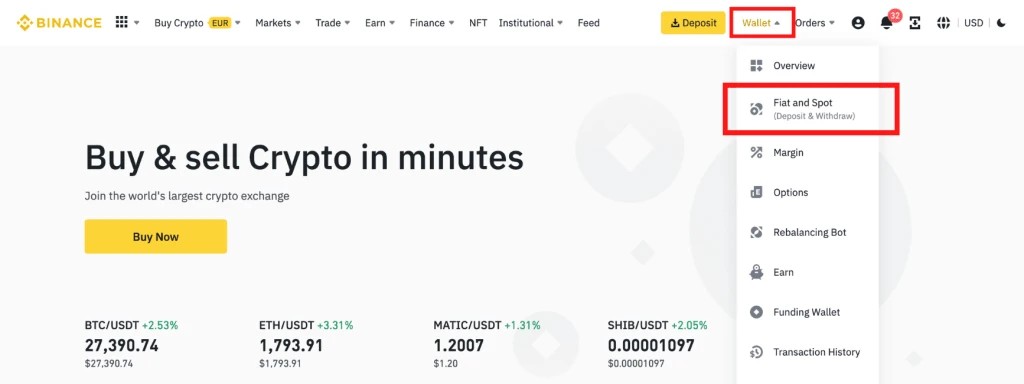The image size is (1024, 384).
Task: Click the BTC price 27,390.74
Action: tap(121, 345)
